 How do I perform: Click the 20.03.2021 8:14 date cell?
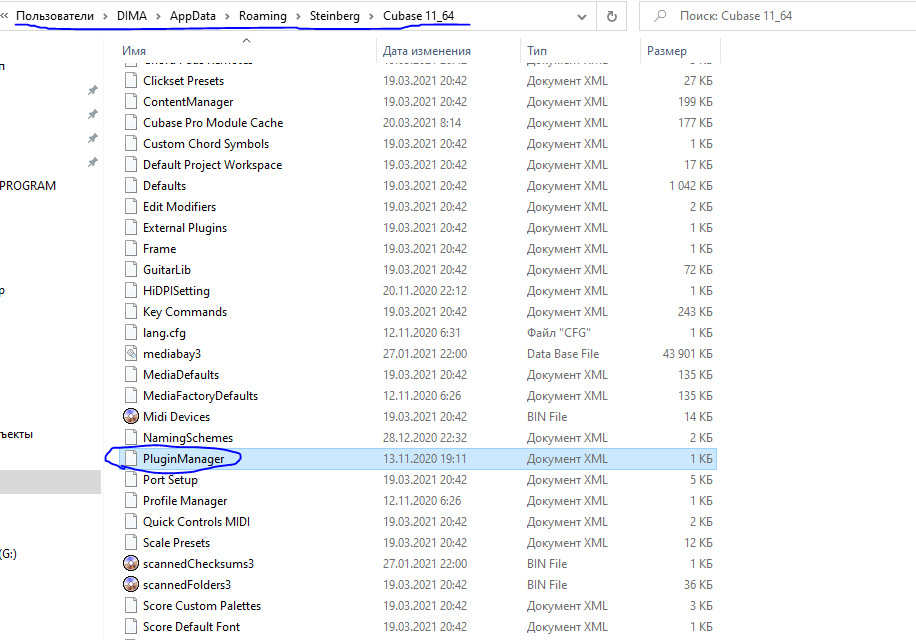click(x=422, y=123)
